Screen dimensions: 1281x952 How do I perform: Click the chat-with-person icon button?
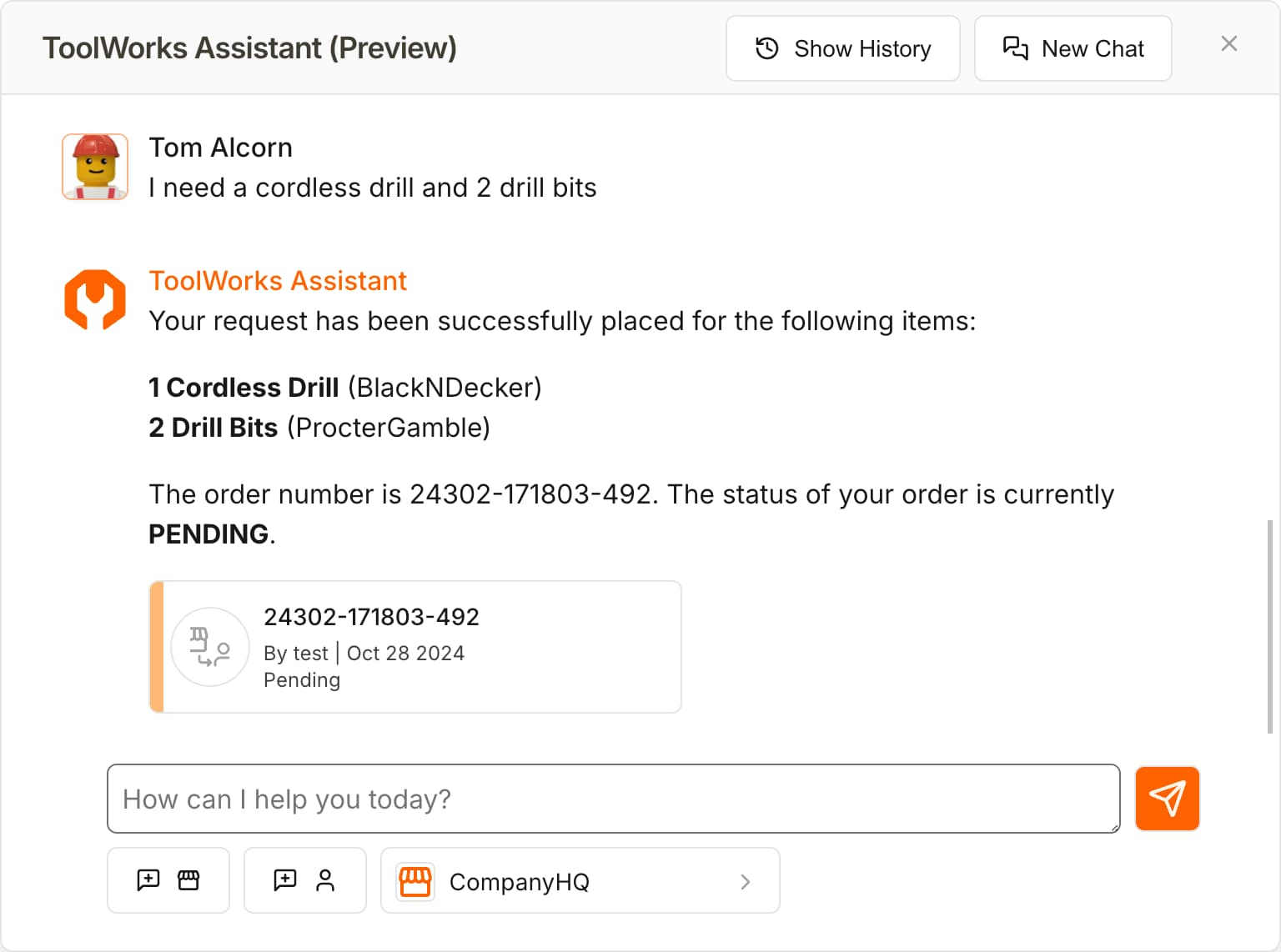tap(304, 880)
